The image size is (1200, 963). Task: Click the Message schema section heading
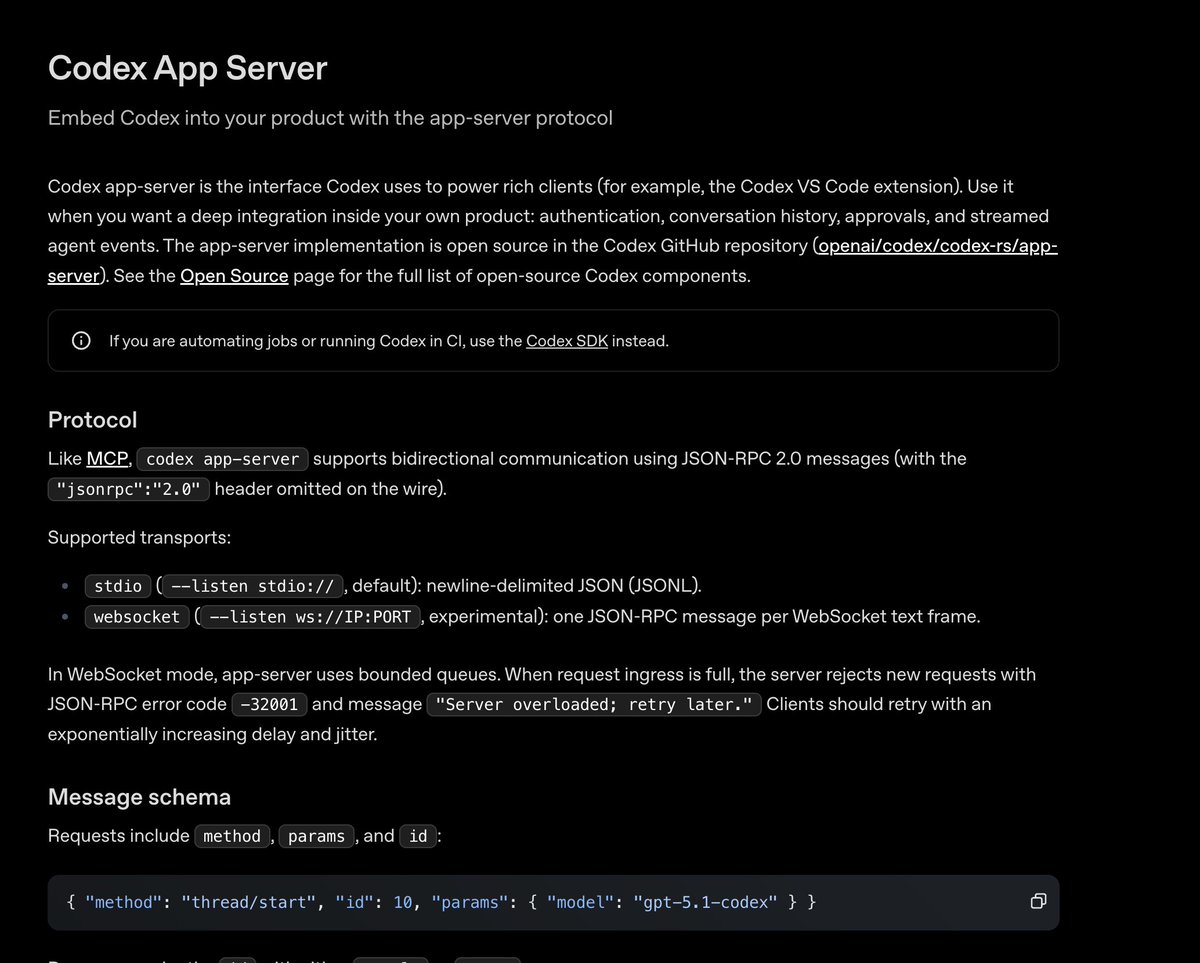[x=139, y=797]
